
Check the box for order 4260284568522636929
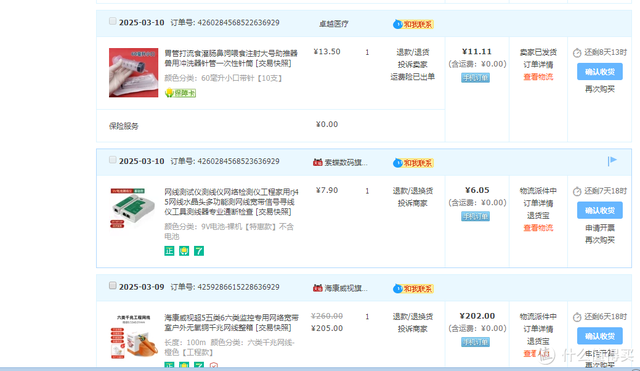(x=113, y=21)
